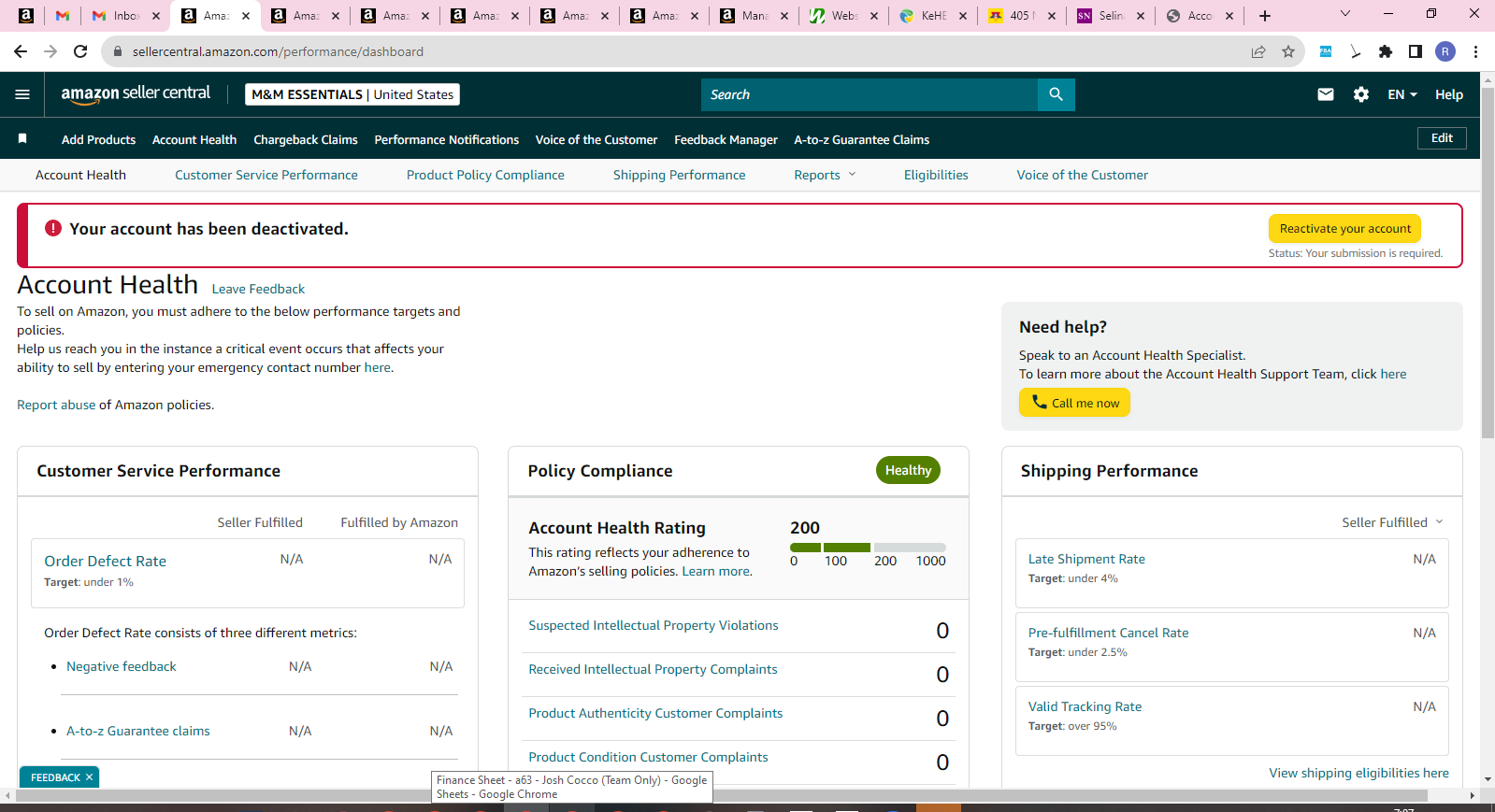Open the Chrome Extensions puzzle icon

tap(1386, 51)
